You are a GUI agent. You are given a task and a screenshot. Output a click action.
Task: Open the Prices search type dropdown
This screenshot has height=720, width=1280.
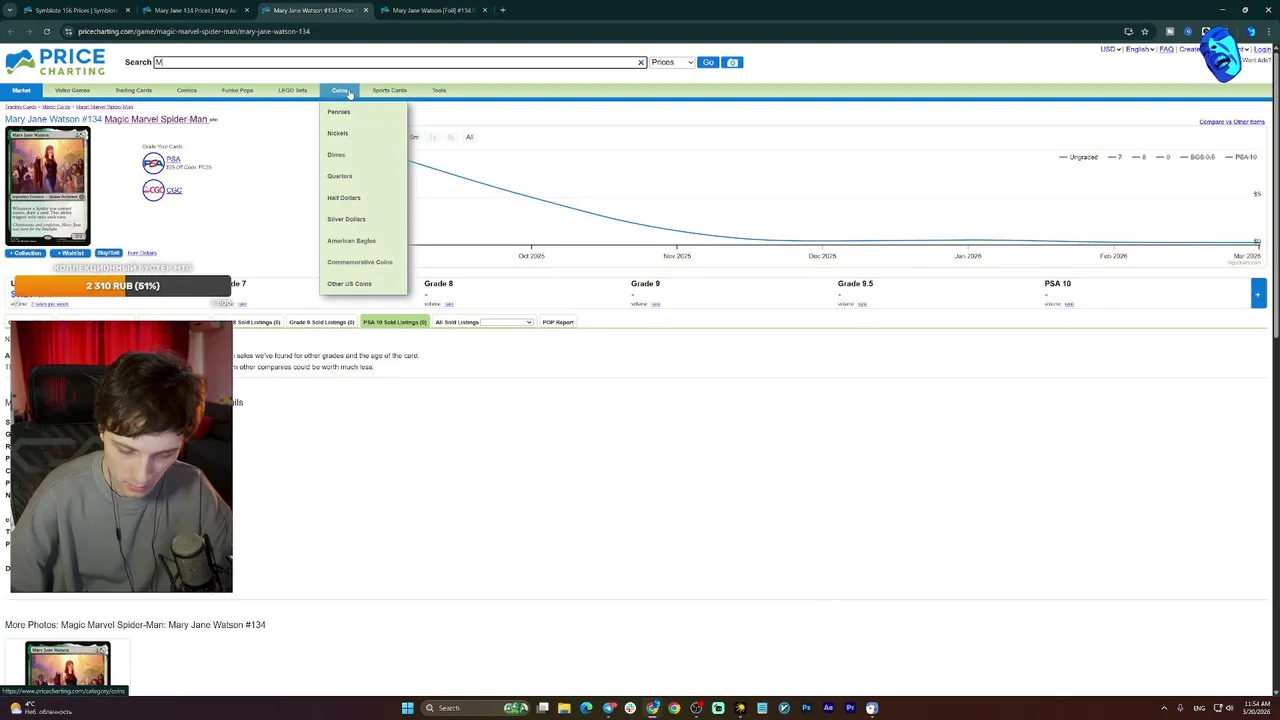click(672, 62)
